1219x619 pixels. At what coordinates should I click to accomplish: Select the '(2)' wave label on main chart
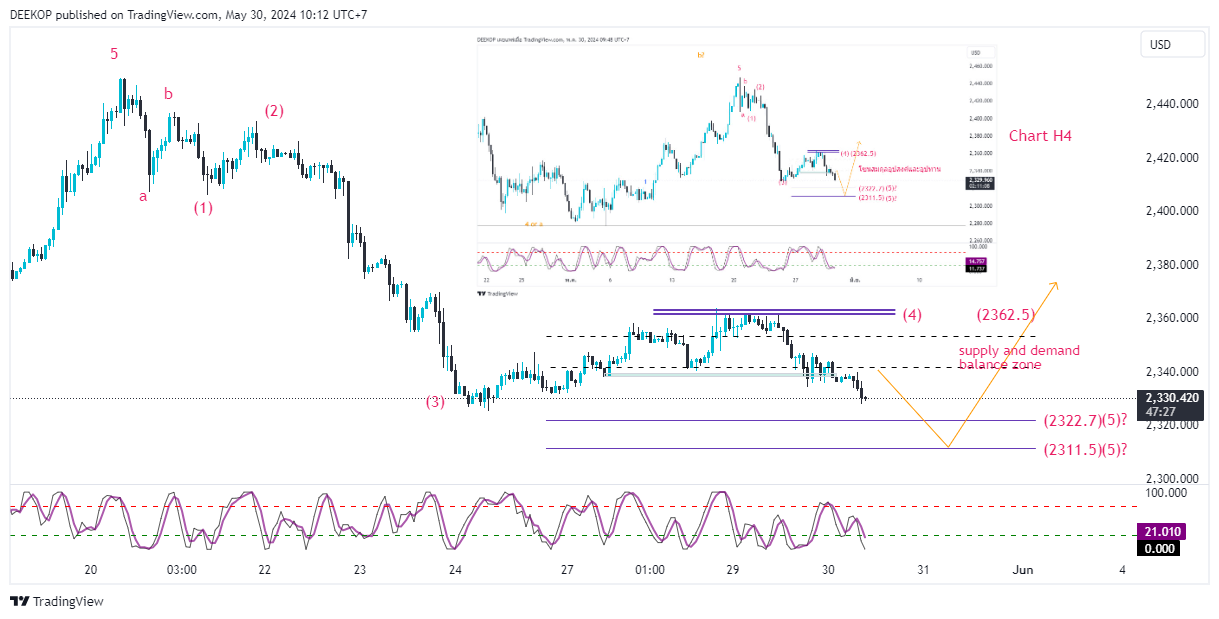point(274,111)
